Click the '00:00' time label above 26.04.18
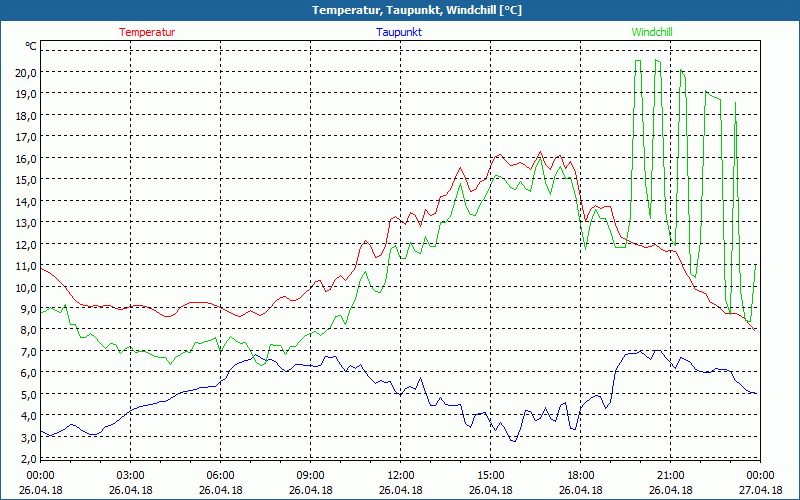The width and height of the screenshot is (800, 500). pos(40,476)
